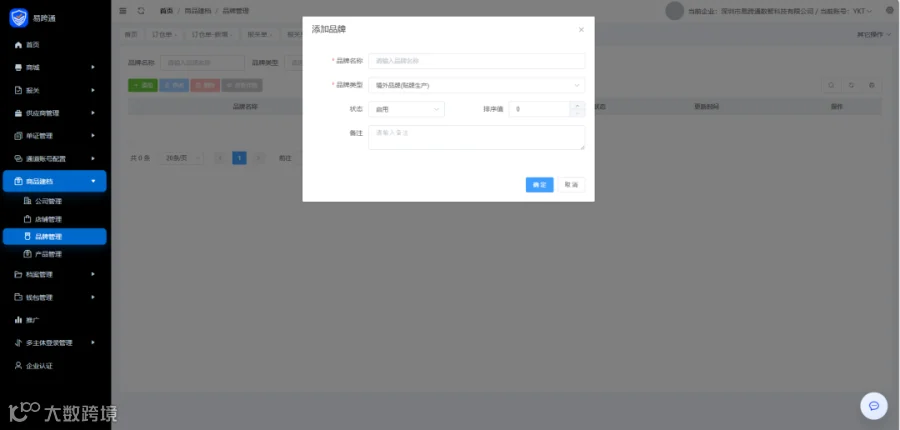Focus the 备注 textarea in the dialog
Viewport: 900px width, 430px height.
tap(476, 138)
